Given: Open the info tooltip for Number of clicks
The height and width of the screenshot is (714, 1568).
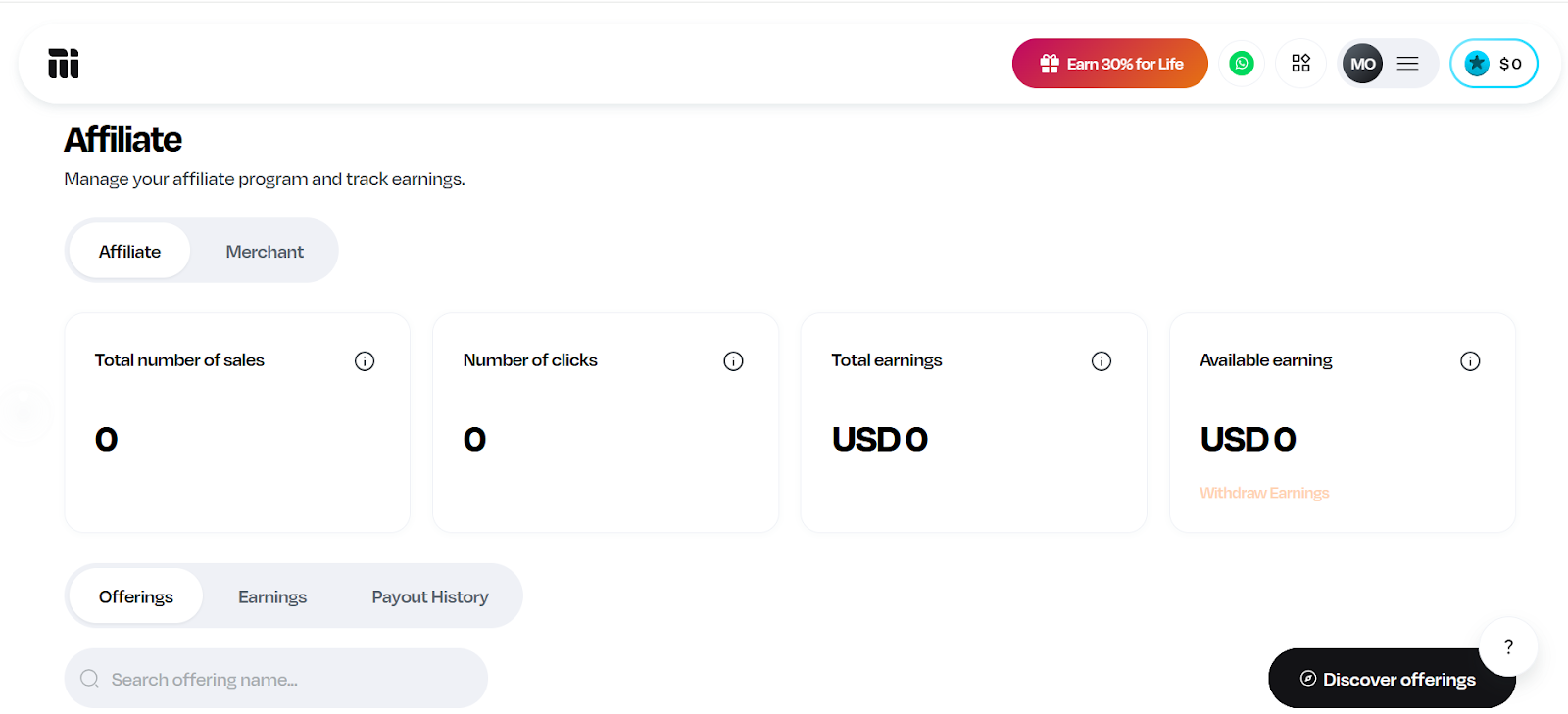Looking at the screenshot, I should pyautogui.click(x=733, y=360).
